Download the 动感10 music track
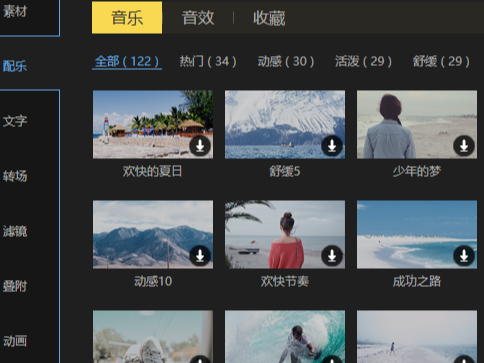 (200, 256)
